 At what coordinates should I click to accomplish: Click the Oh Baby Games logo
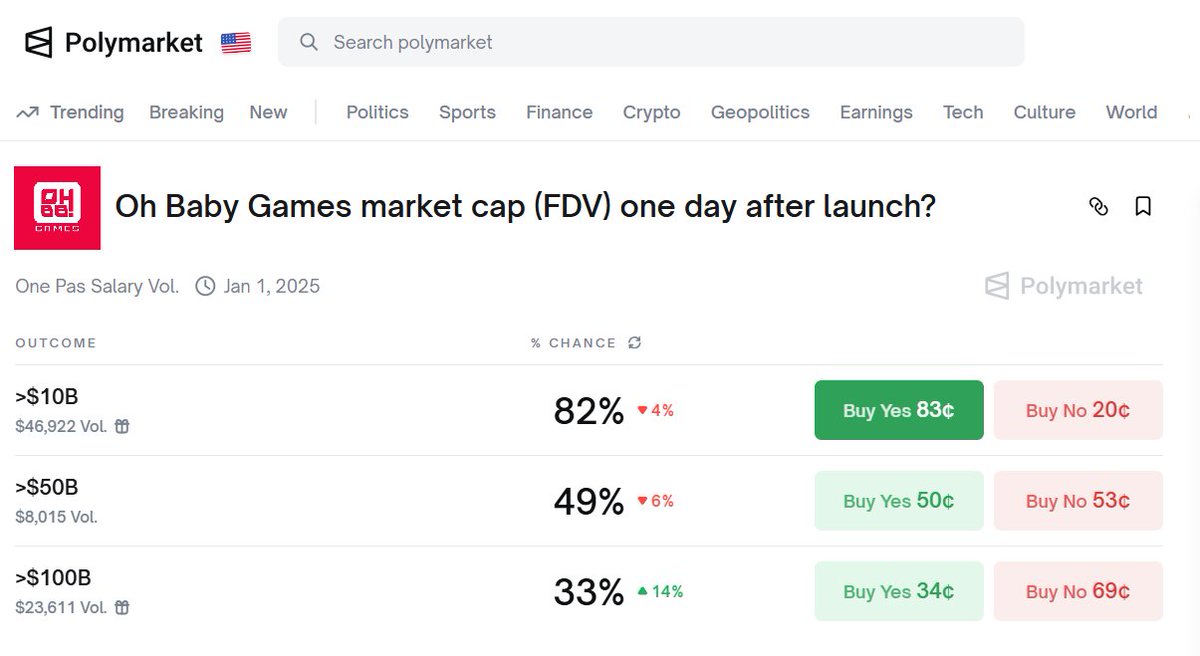point(57,208)
